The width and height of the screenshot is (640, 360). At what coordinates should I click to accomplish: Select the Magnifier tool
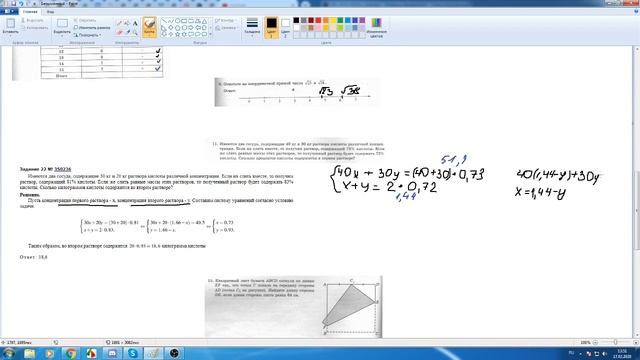135,32
